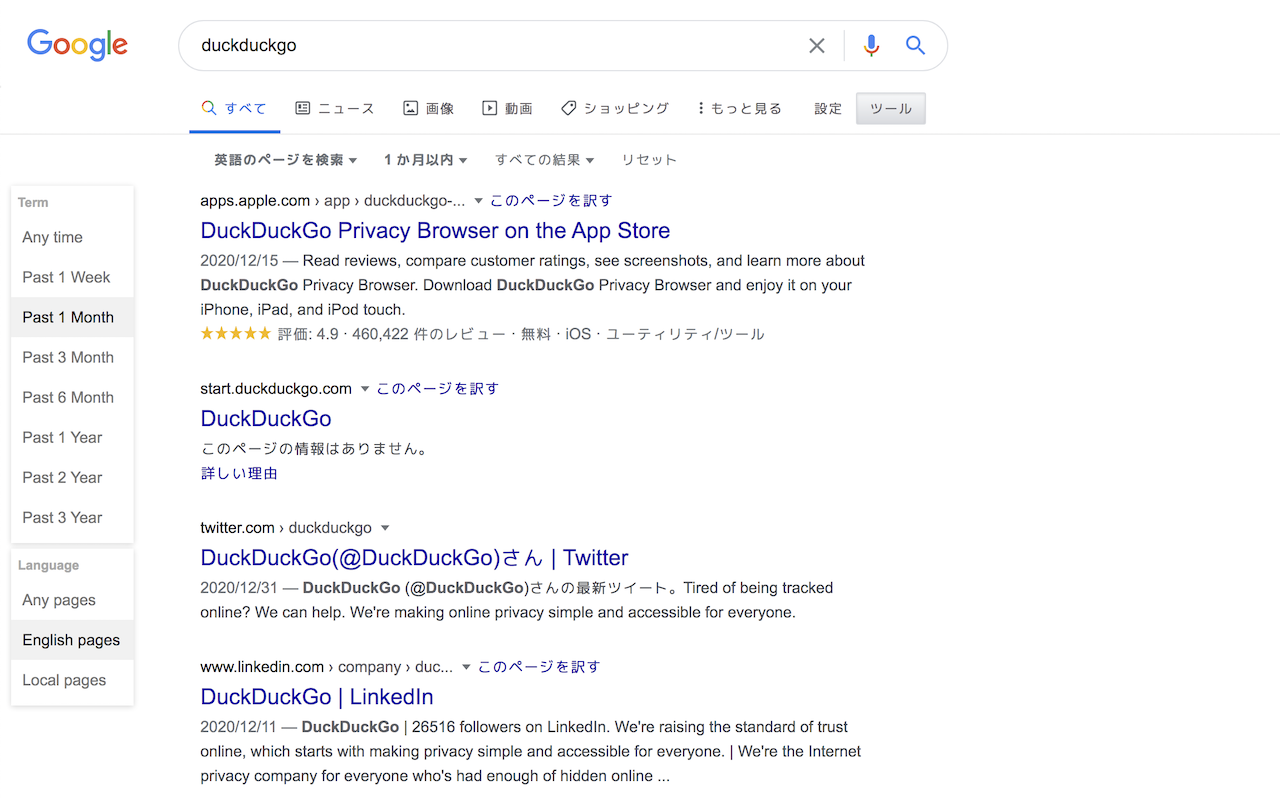Click the 動画 video play icon
This screenshot has height=800, width=1280.
pyautogui.click(x=489, y=107)
